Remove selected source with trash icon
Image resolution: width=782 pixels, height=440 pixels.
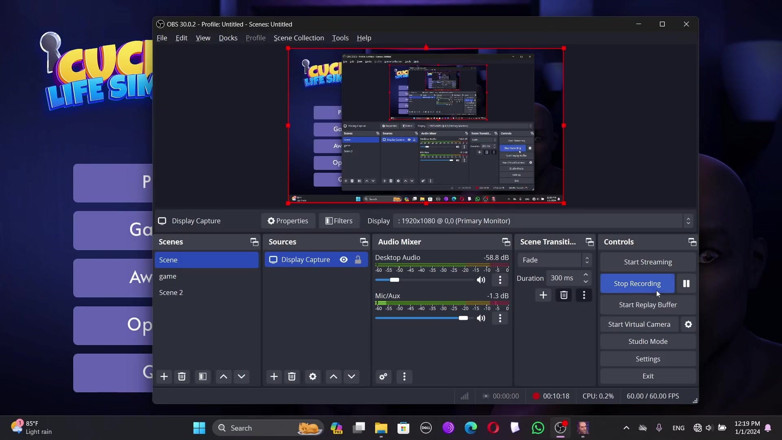[x=292, y=377]
